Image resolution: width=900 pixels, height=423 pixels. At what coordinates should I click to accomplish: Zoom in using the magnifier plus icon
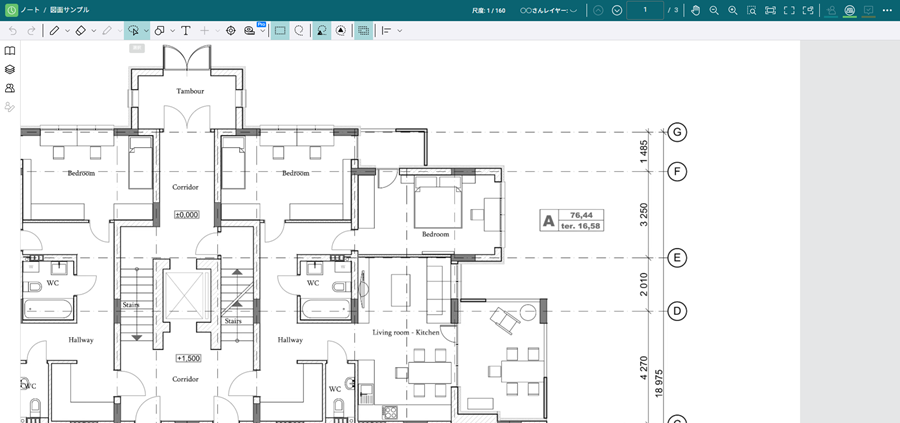click(x=733, y=10)
